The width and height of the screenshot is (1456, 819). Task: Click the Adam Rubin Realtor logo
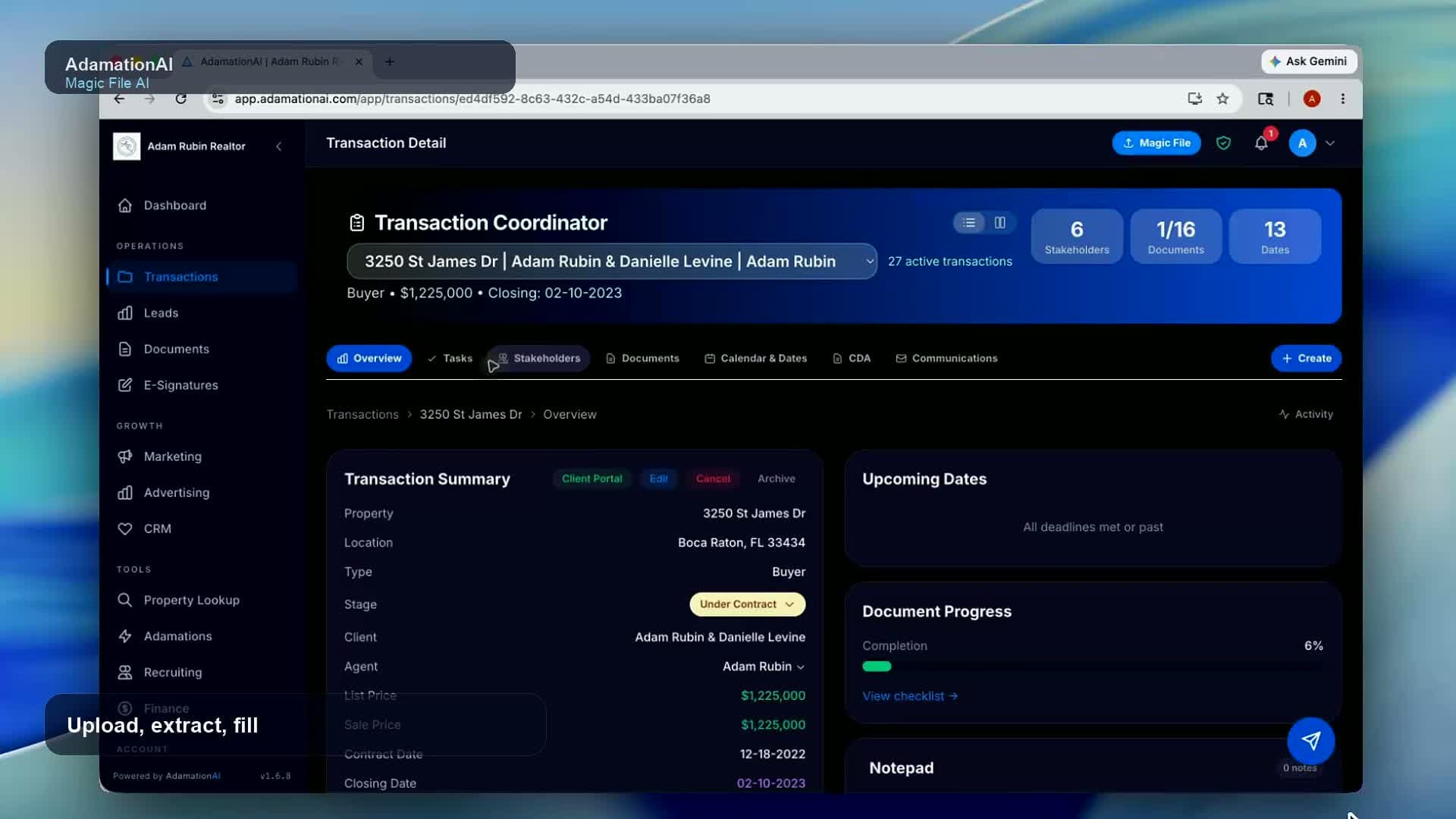point(127,146)
